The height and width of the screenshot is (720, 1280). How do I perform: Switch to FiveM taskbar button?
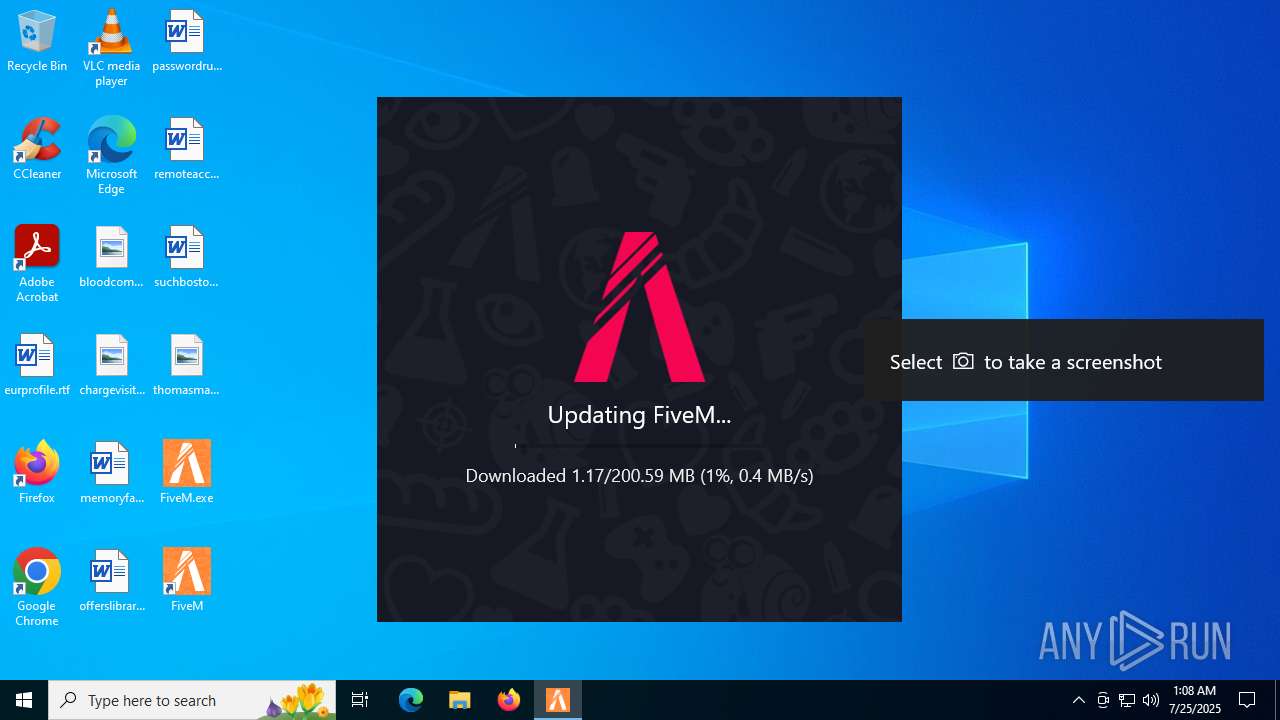click(558, 700)
